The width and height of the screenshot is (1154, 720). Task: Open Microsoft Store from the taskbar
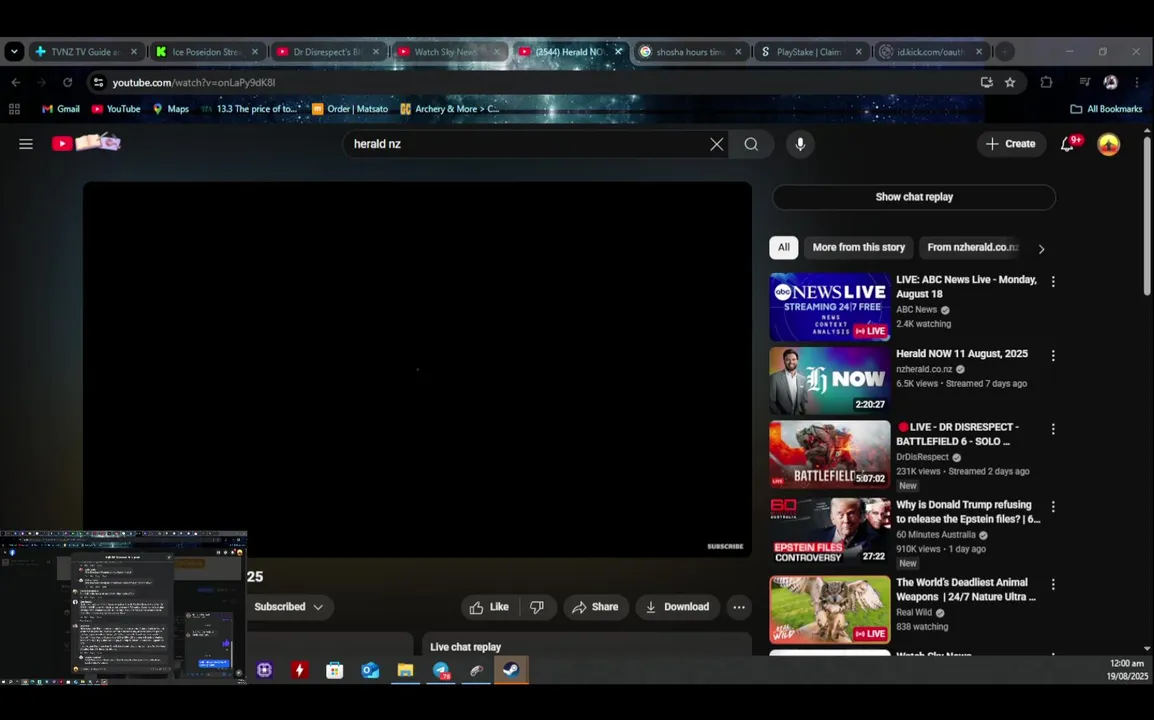pyautogui.click(x=335, y=670)
